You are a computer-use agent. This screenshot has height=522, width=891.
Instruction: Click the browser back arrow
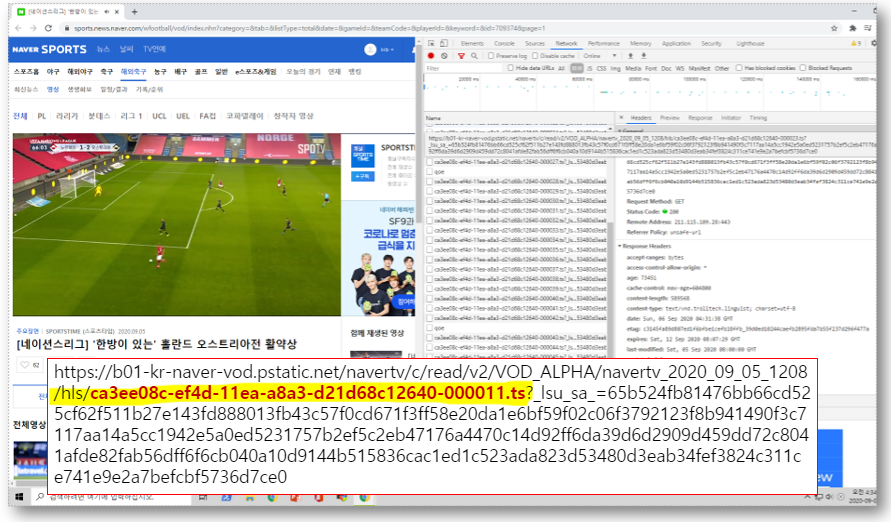click(18, 28)
